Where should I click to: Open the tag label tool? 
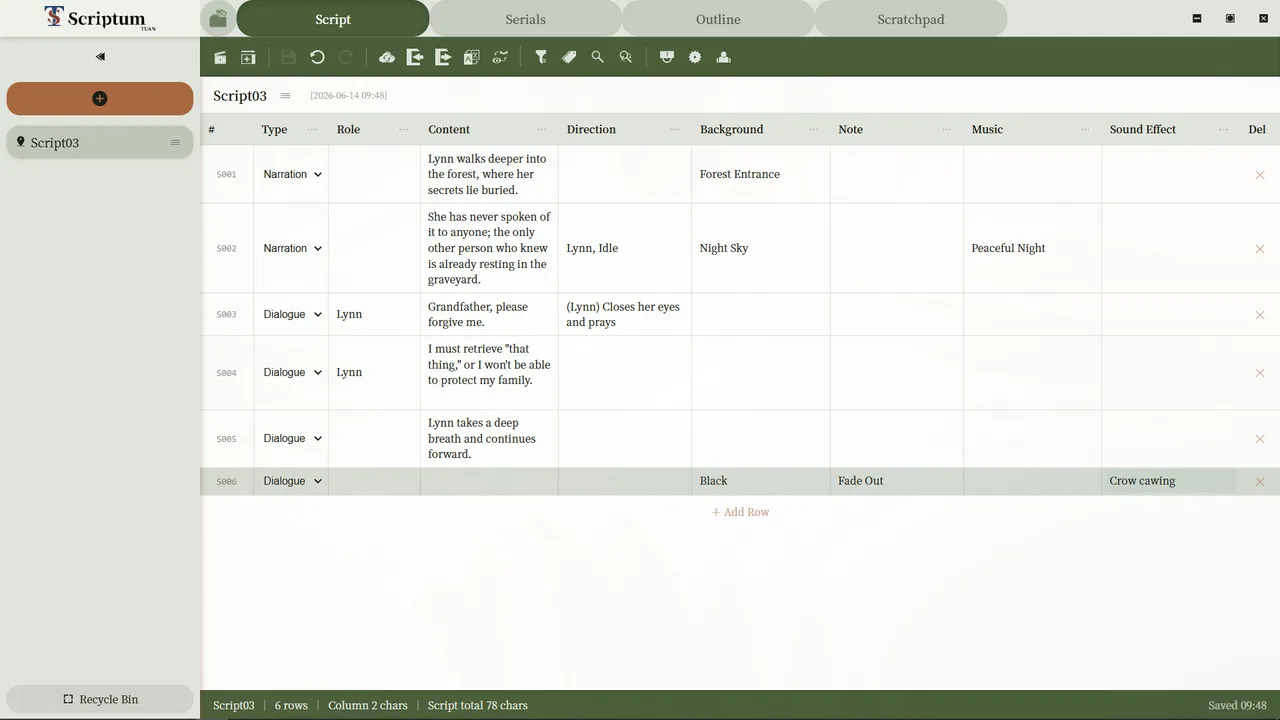[569, 57]
